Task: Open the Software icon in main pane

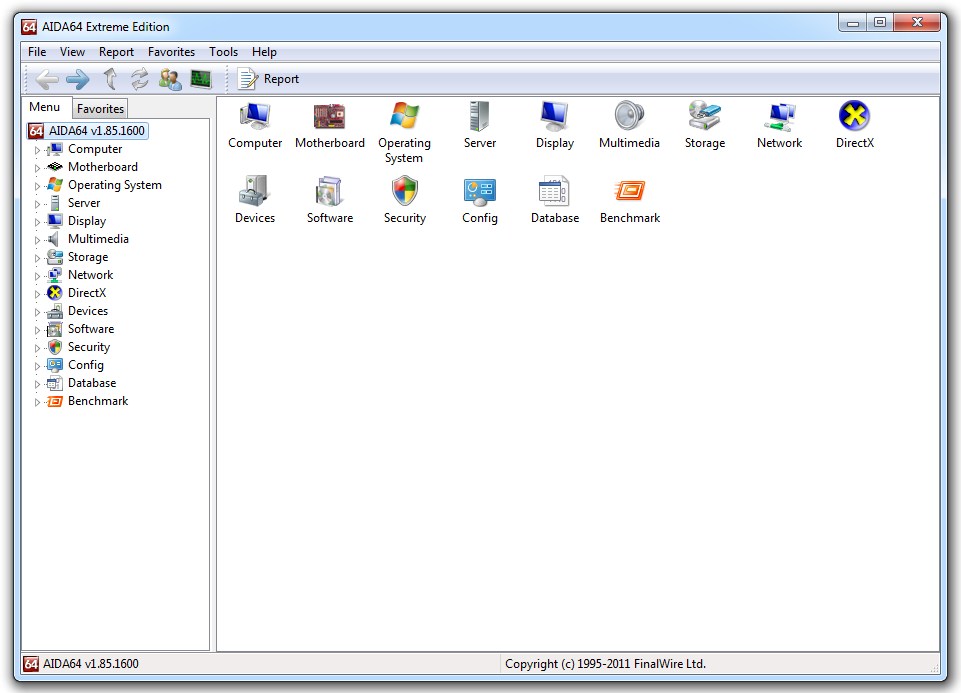Action: pyautogui.click(x=330, y=191)
